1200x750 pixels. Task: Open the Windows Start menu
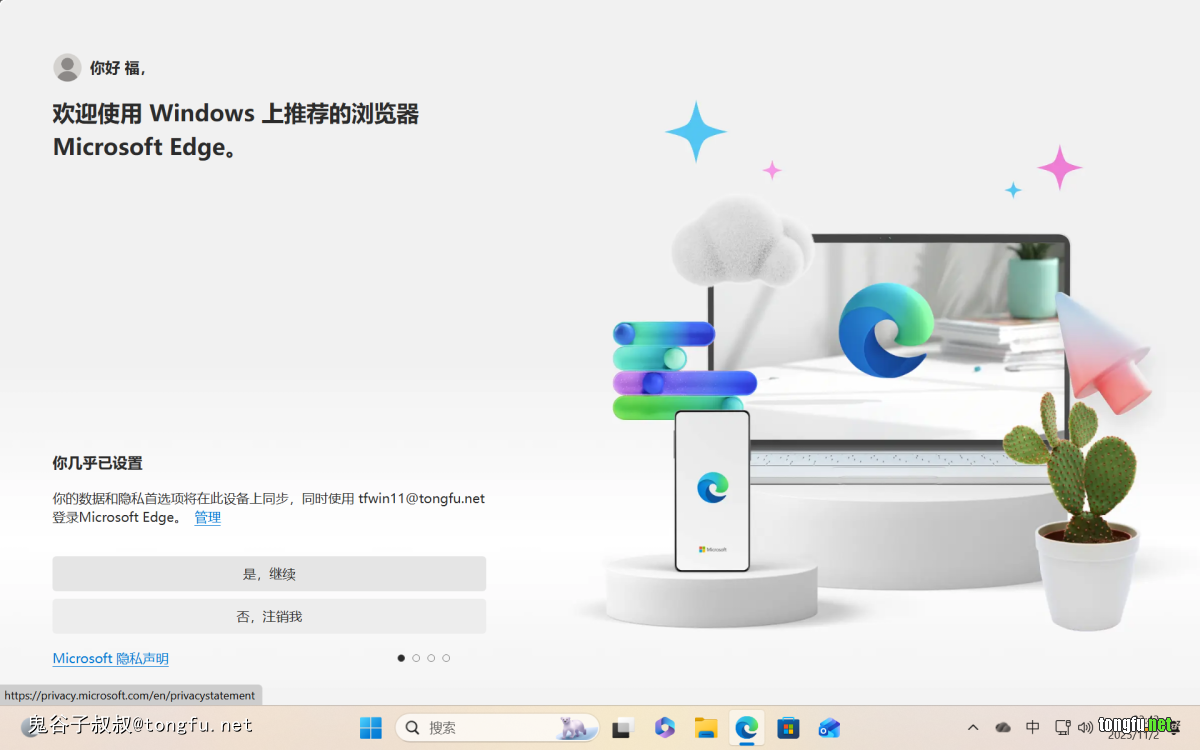click(370, 727)
